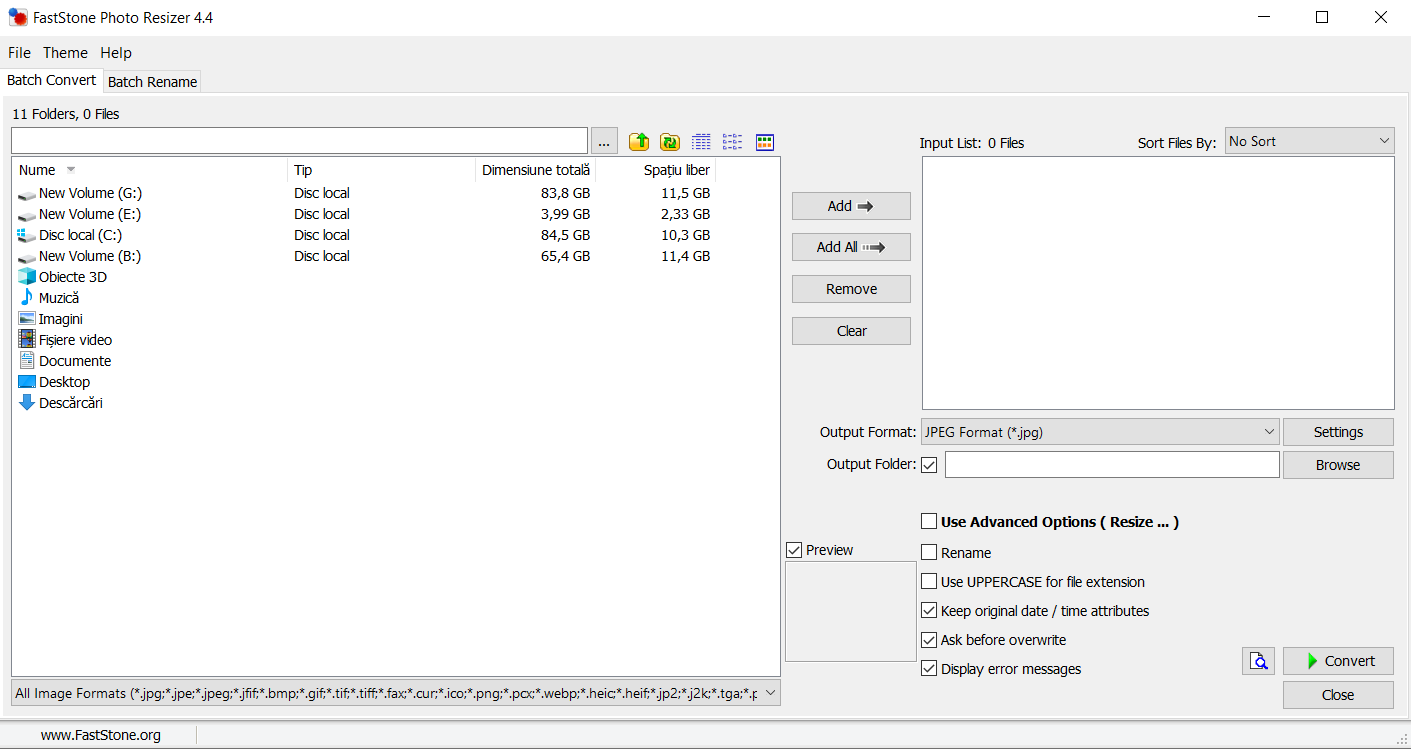Start conversion with Convert button
Image resolution: width=1411 pixels, height=749 pixels.
[1338, 661]
